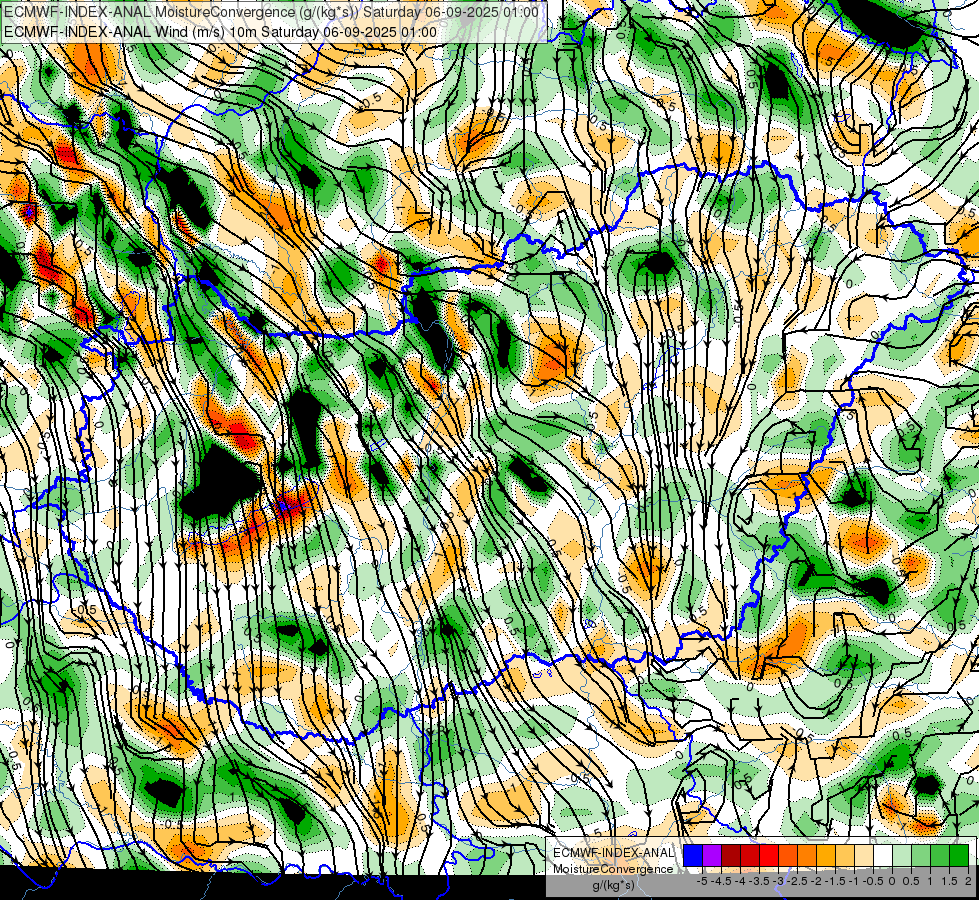The width and height of the screenshot is (979, 900).
Task: Click the blue swatch in the legend
Action: tap(693, 855)
